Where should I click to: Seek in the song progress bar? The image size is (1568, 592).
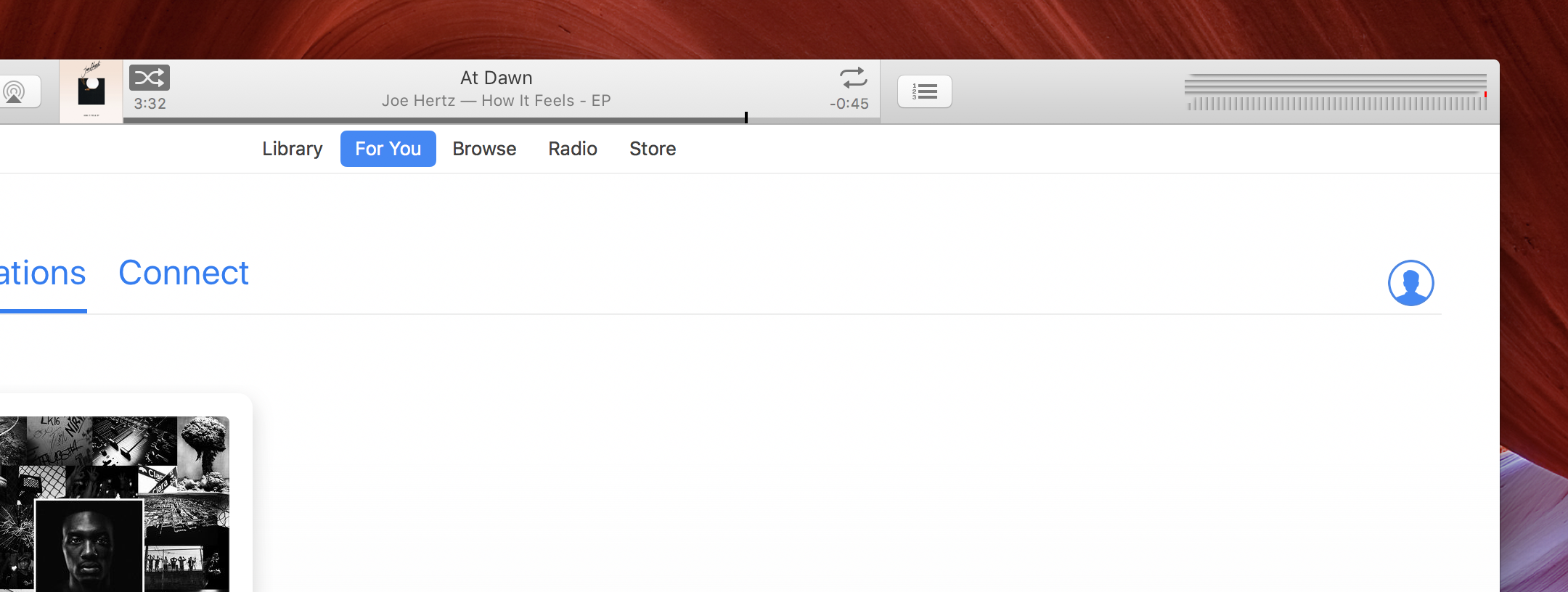501,120
